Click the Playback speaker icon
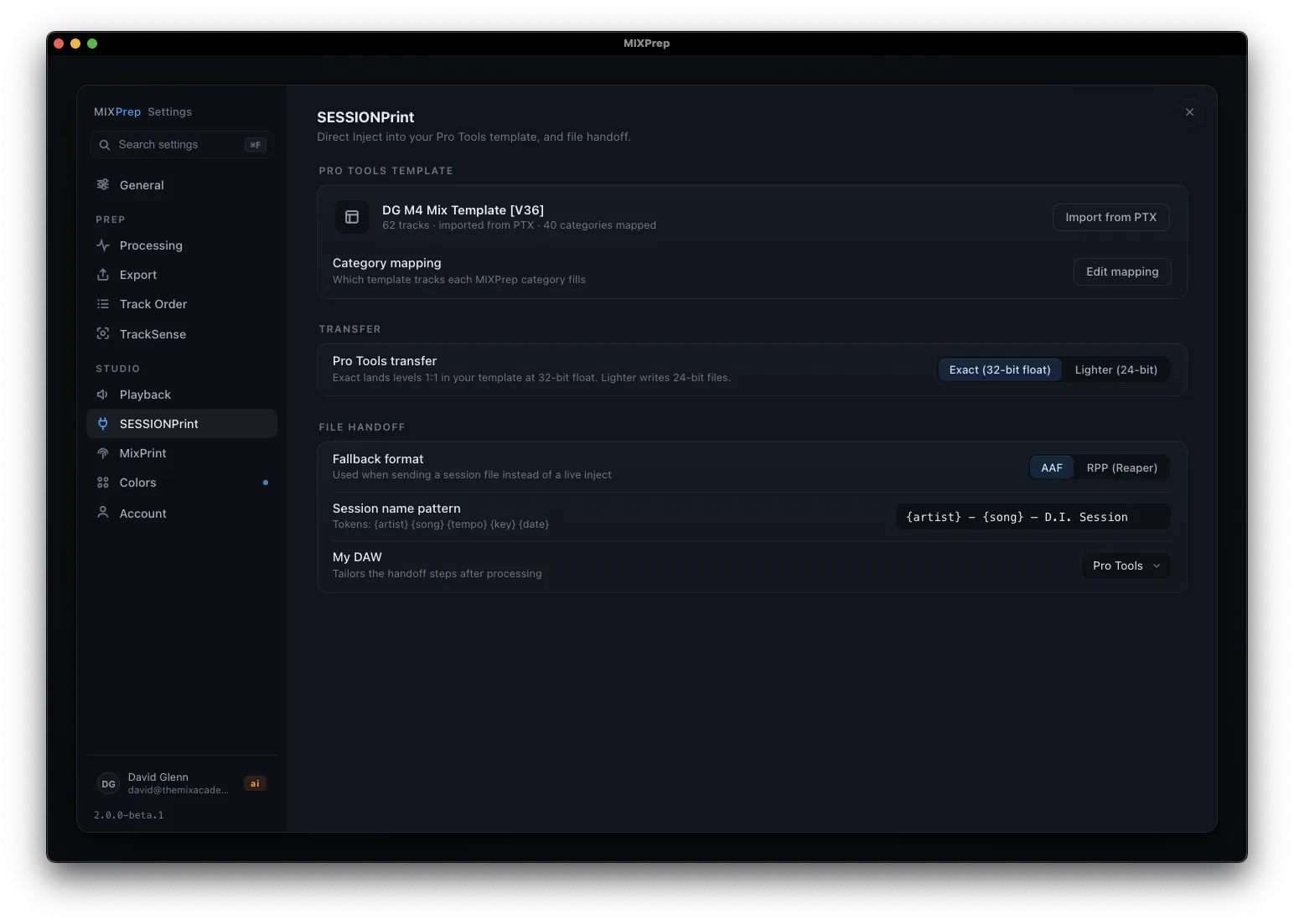Image resolution: width=1294 pixels, height=924 pixels. click(103, 395)
